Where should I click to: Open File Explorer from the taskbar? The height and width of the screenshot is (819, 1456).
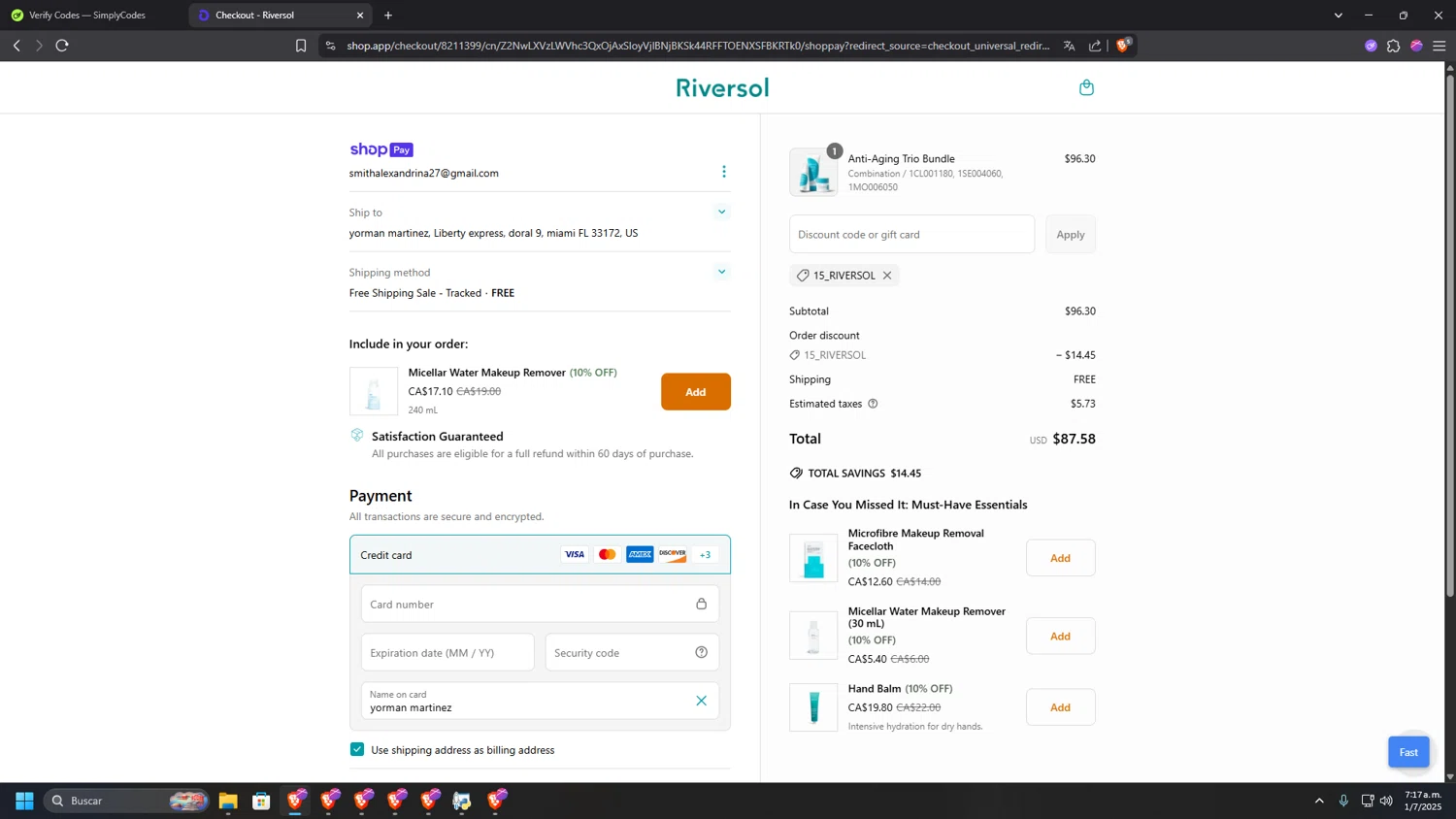[x=228, y=801]
